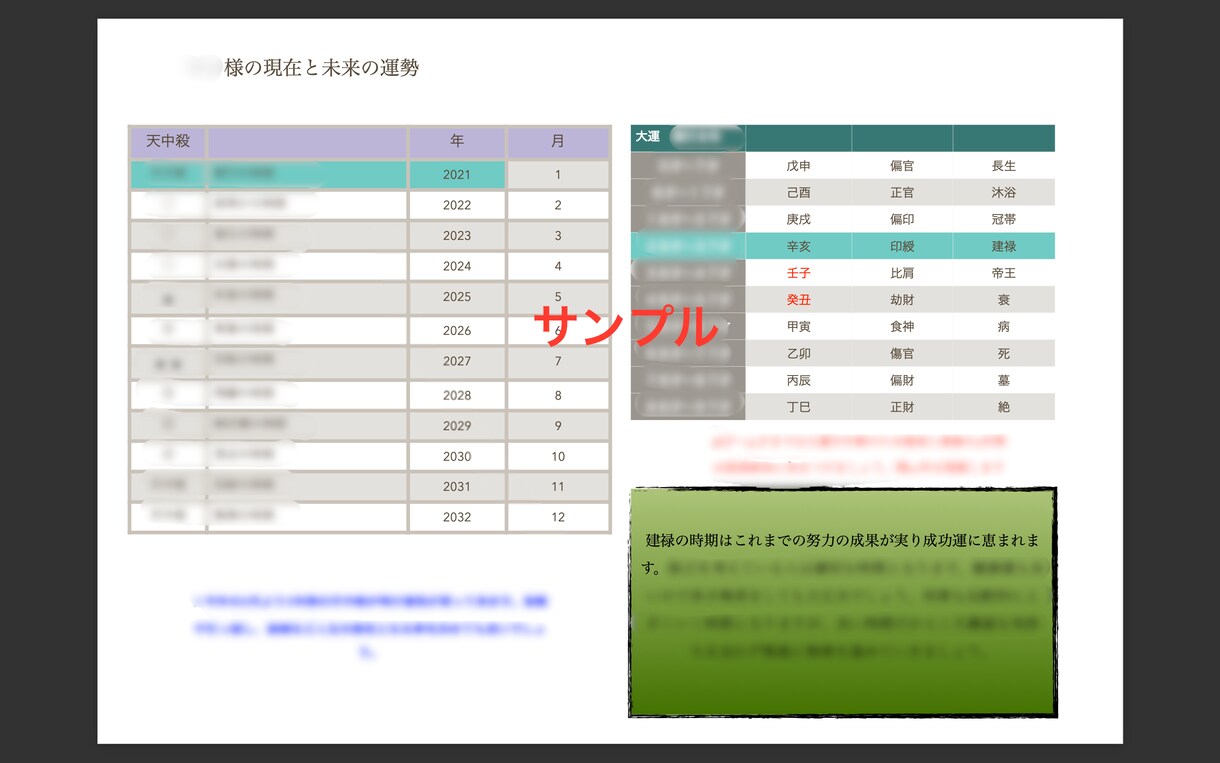Select month cell 3 beside 2023

pyautogui.click(x=558, y=236)
